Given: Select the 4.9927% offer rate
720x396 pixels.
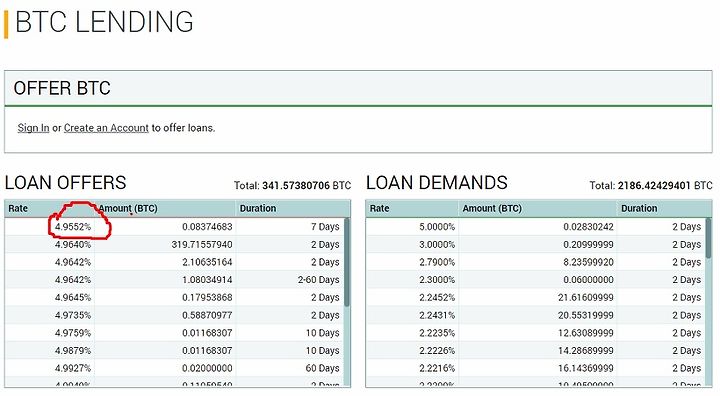Looking at the screenshot, I should (73, 368).
